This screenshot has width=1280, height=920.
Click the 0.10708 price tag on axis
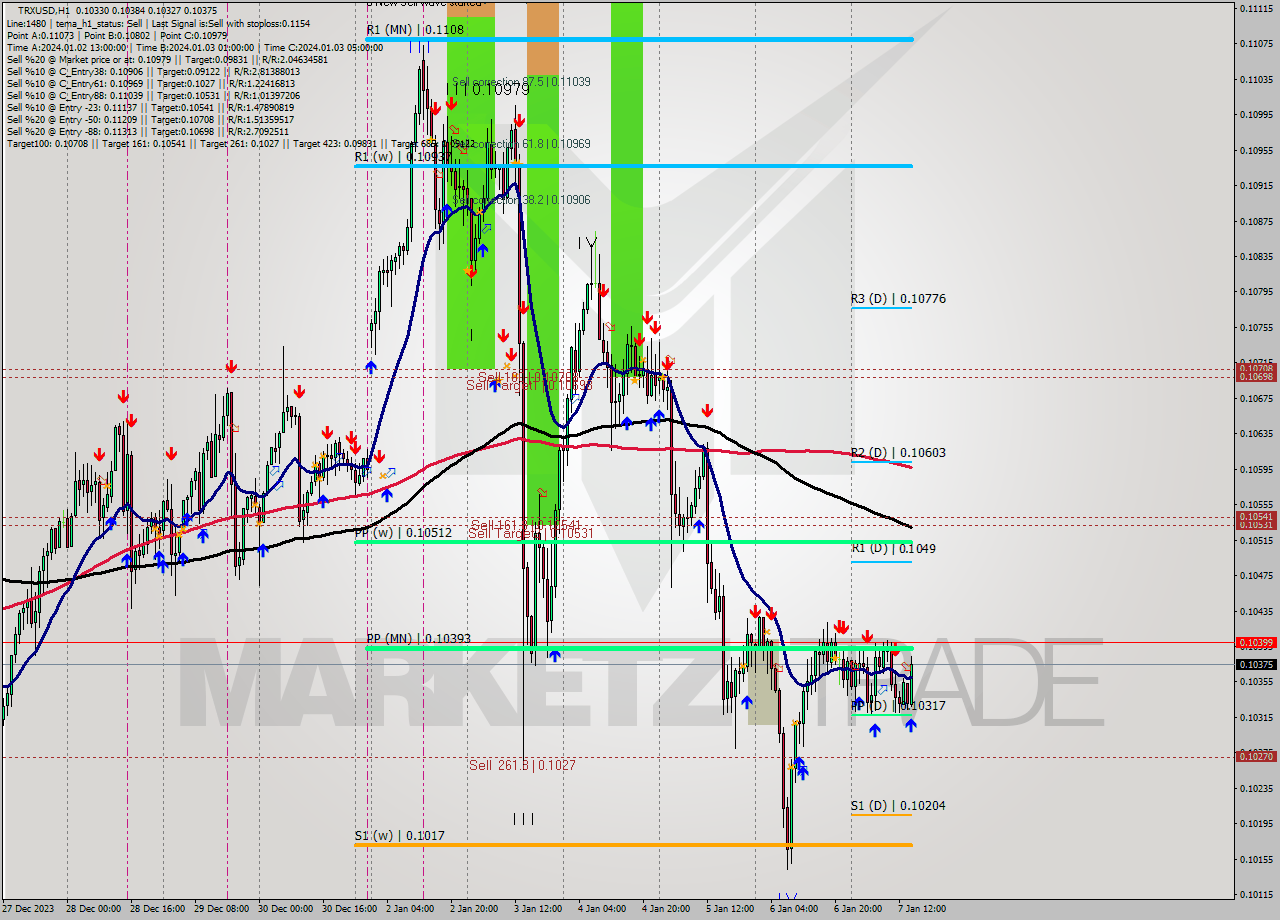pos(1255,368)
